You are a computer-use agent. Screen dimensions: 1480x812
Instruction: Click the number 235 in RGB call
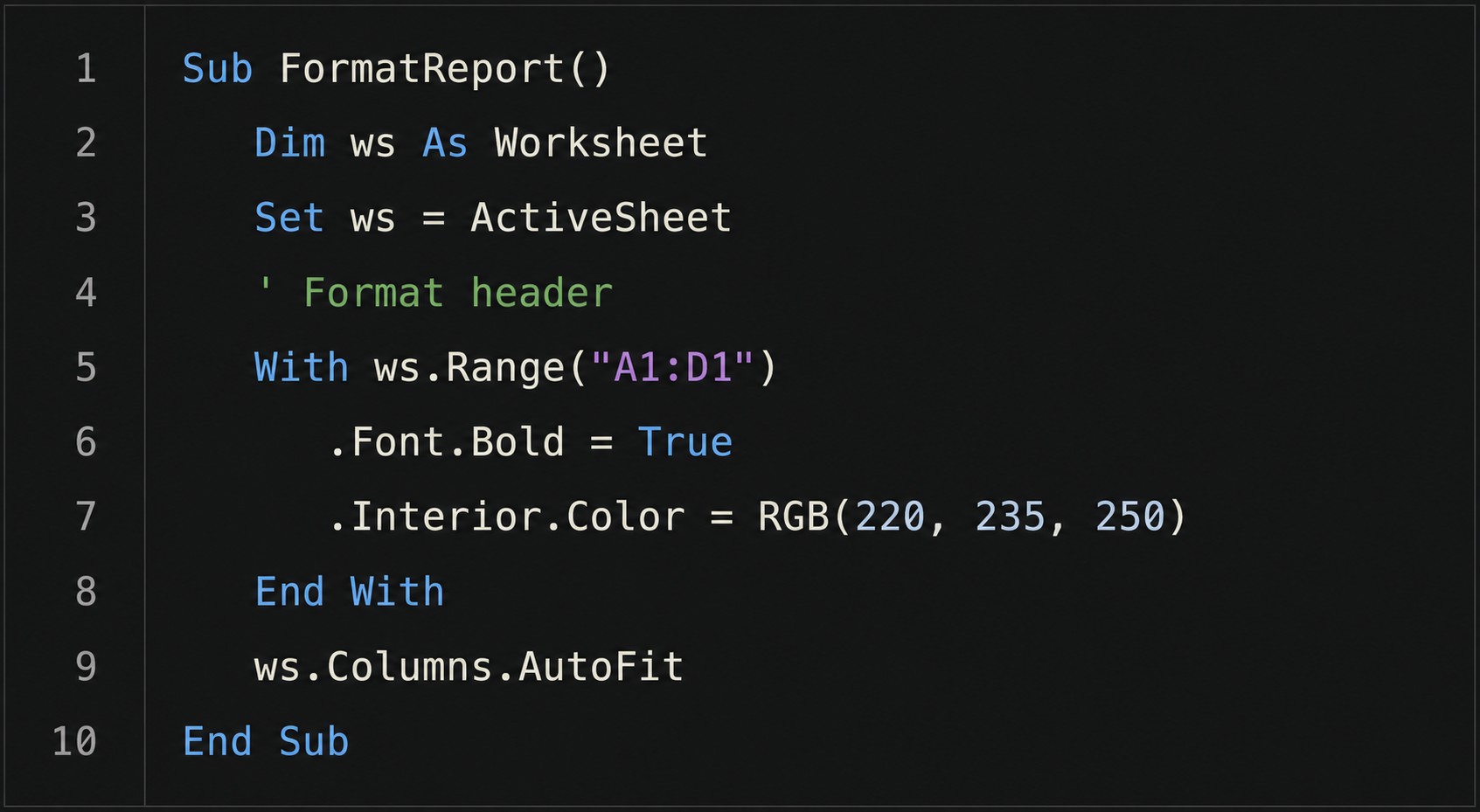point(1010,517)
